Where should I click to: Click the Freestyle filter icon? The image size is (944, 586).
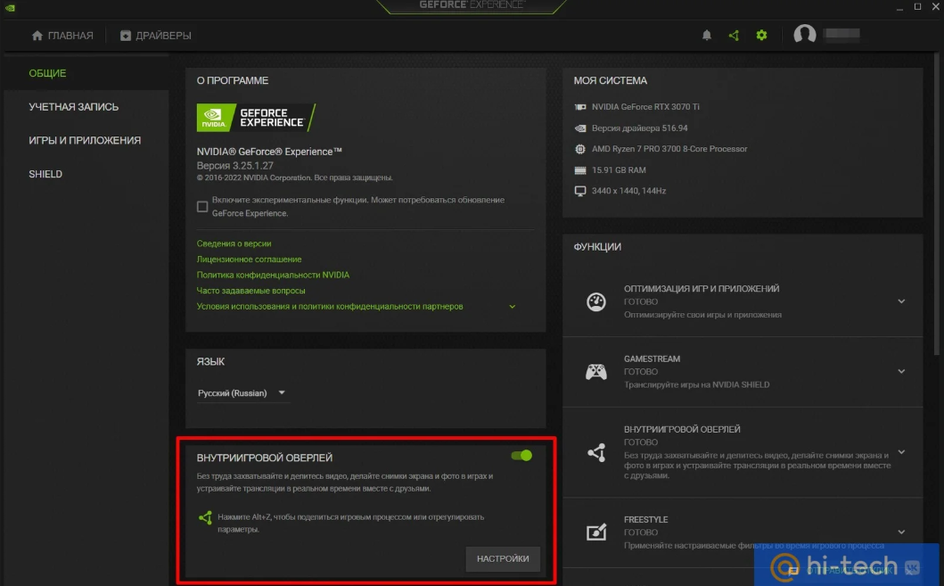pyautogui.click(x=596, y=532)
